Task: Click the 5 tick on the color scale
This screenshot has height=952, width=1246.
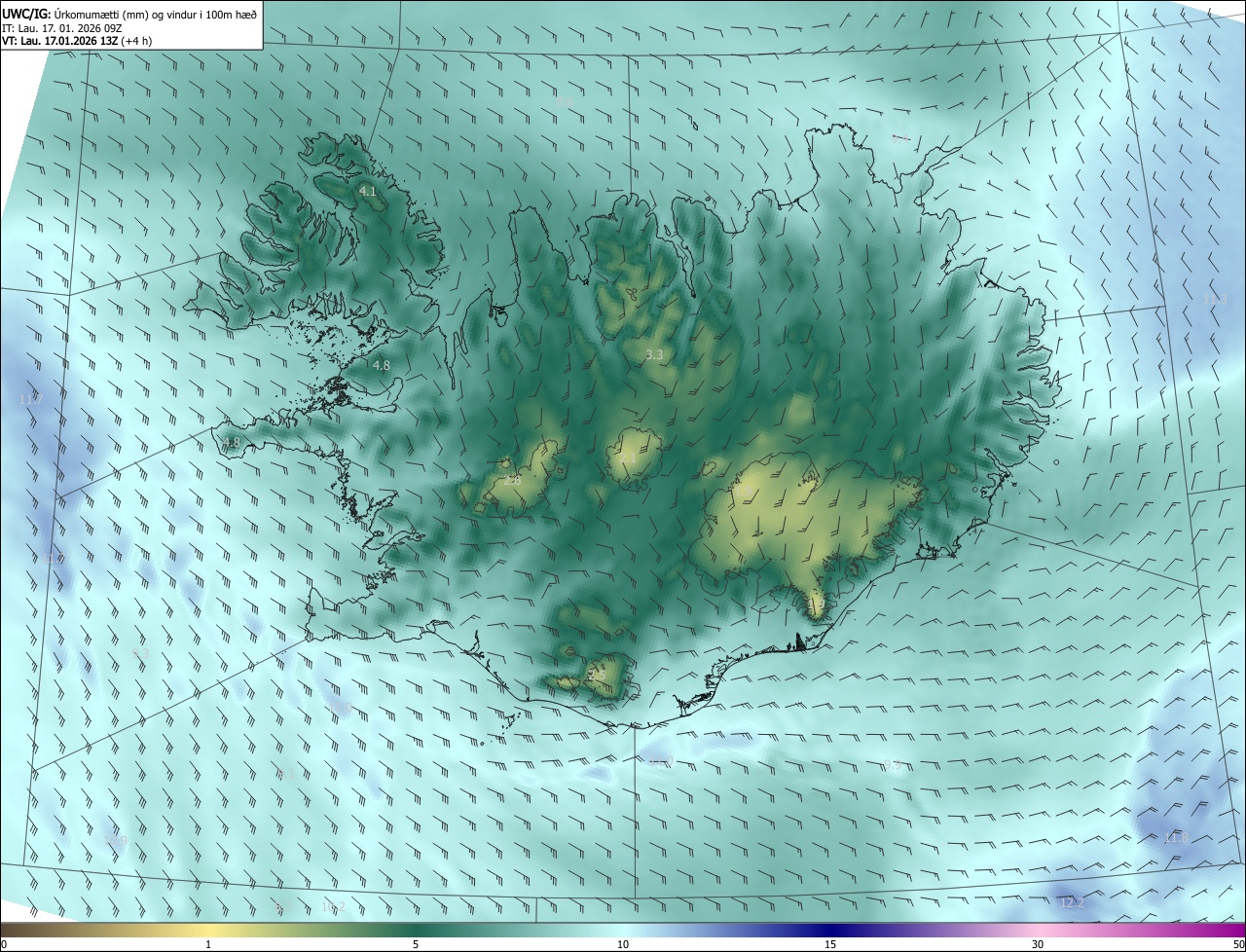Action: tap(416, 944)
